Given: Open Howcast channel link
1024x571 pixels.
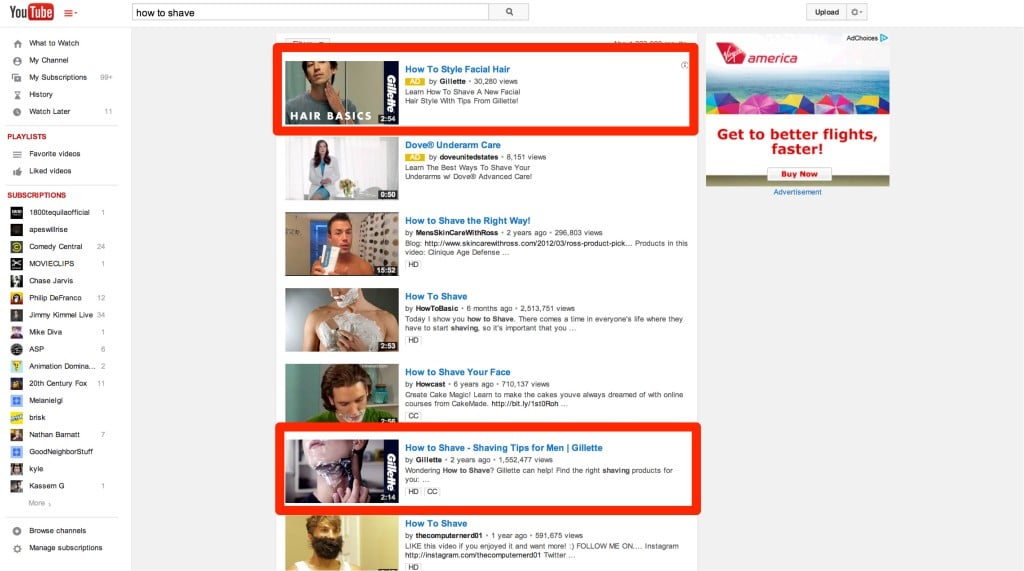Looking at the screenshot, I should tap(430, 384).
